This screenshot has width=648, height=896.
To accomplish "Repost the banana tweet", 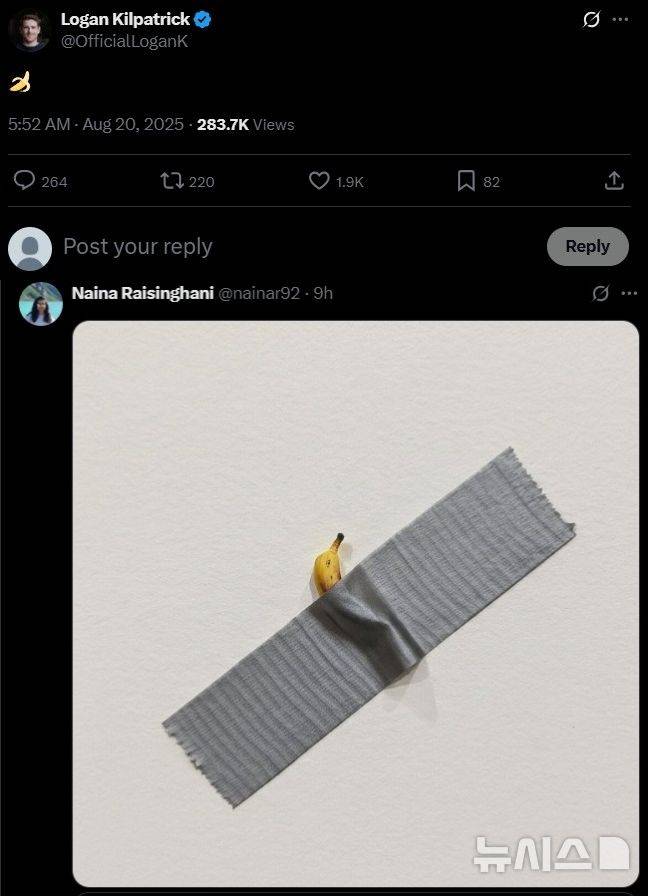I will pos(172,181).
